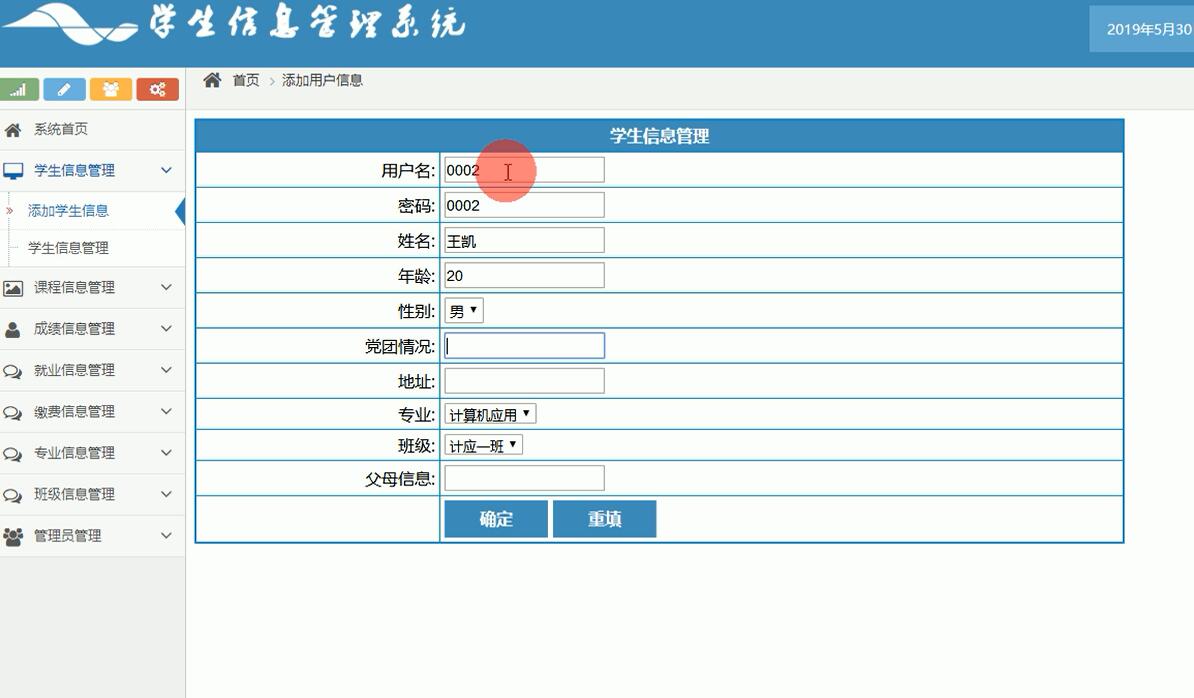The width and height of the screenshot is (1194, 698).
Task: Select the 学生信息管理 submenu item
Action: [x=69, y=248]
